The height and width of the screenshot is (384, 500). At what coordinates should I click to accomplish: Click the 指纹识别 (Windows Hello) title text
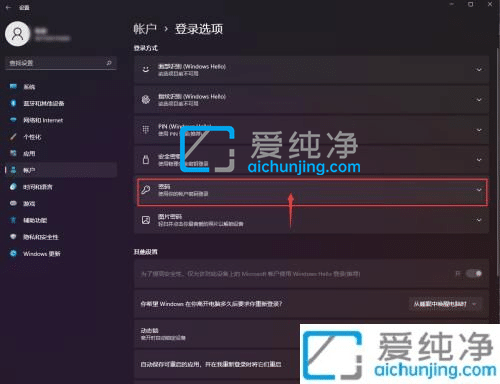click(192, 97)
